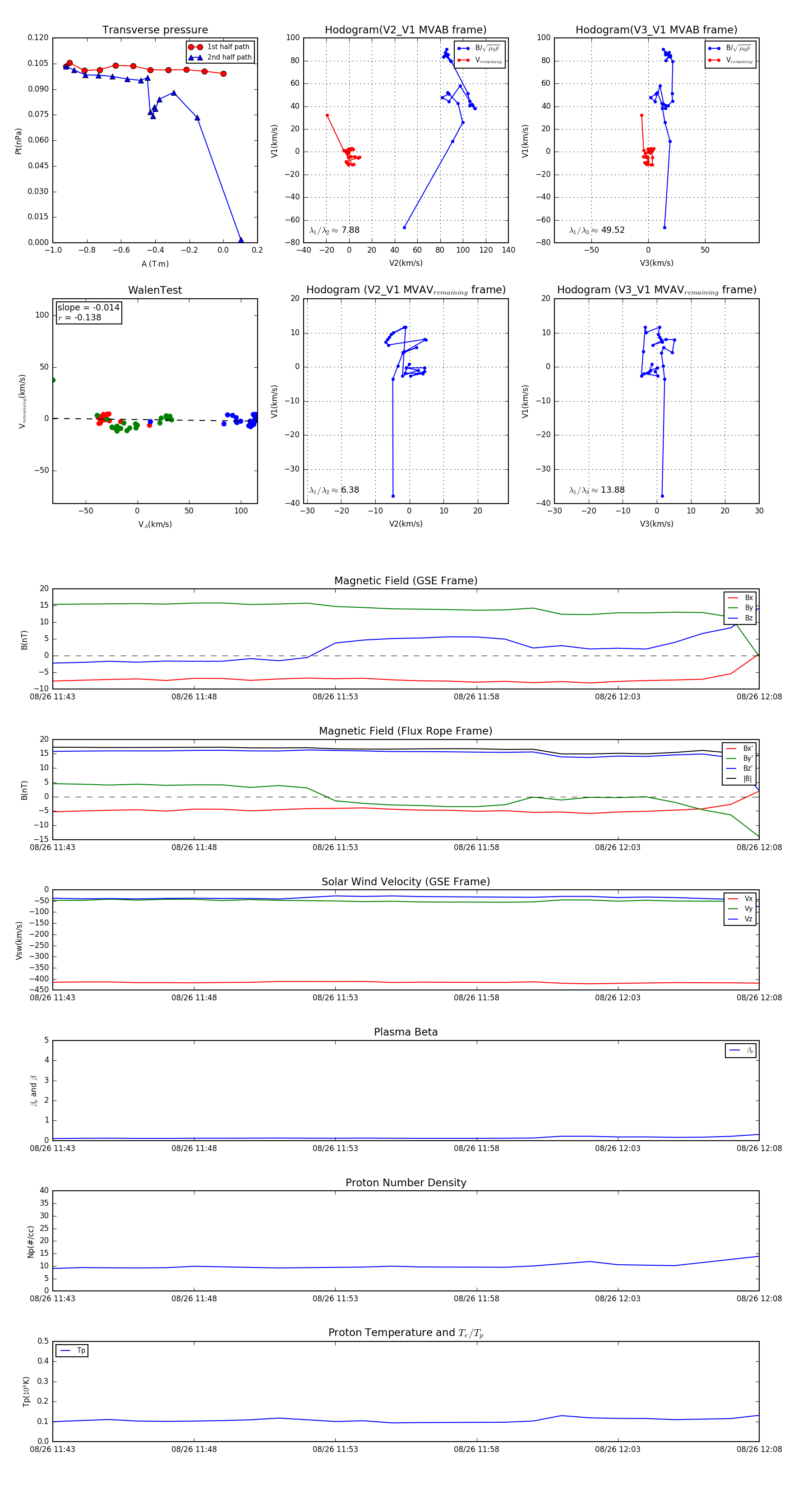This screenshot has width=812, height=1489.
Task: Click eigenvalue ratio text '6.38'
Action: 350,490
